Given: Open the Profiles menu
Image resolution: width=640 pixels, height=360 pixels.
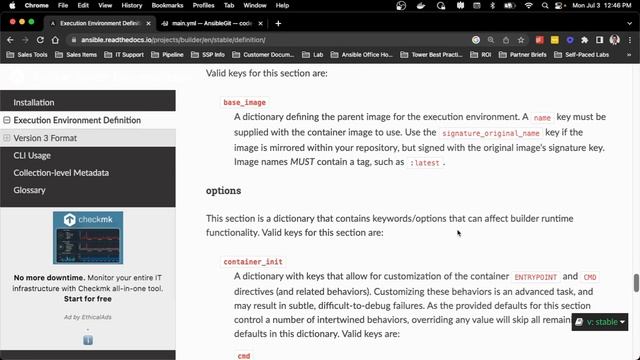Looking at the screenshot, I should tap(203, 5).
